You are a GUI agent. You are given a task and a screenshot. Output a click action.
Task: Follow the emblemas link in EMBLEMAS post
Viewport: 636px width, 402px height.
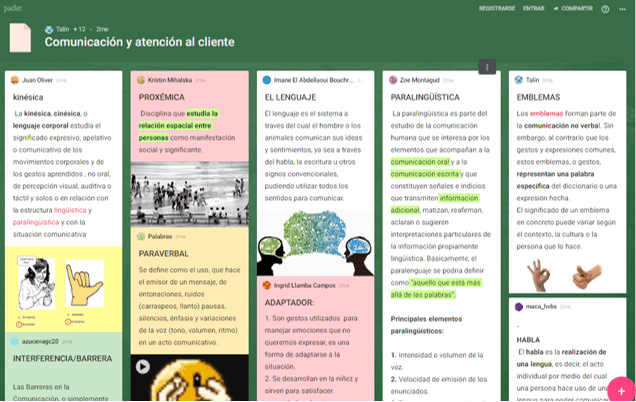pos(546,114)
